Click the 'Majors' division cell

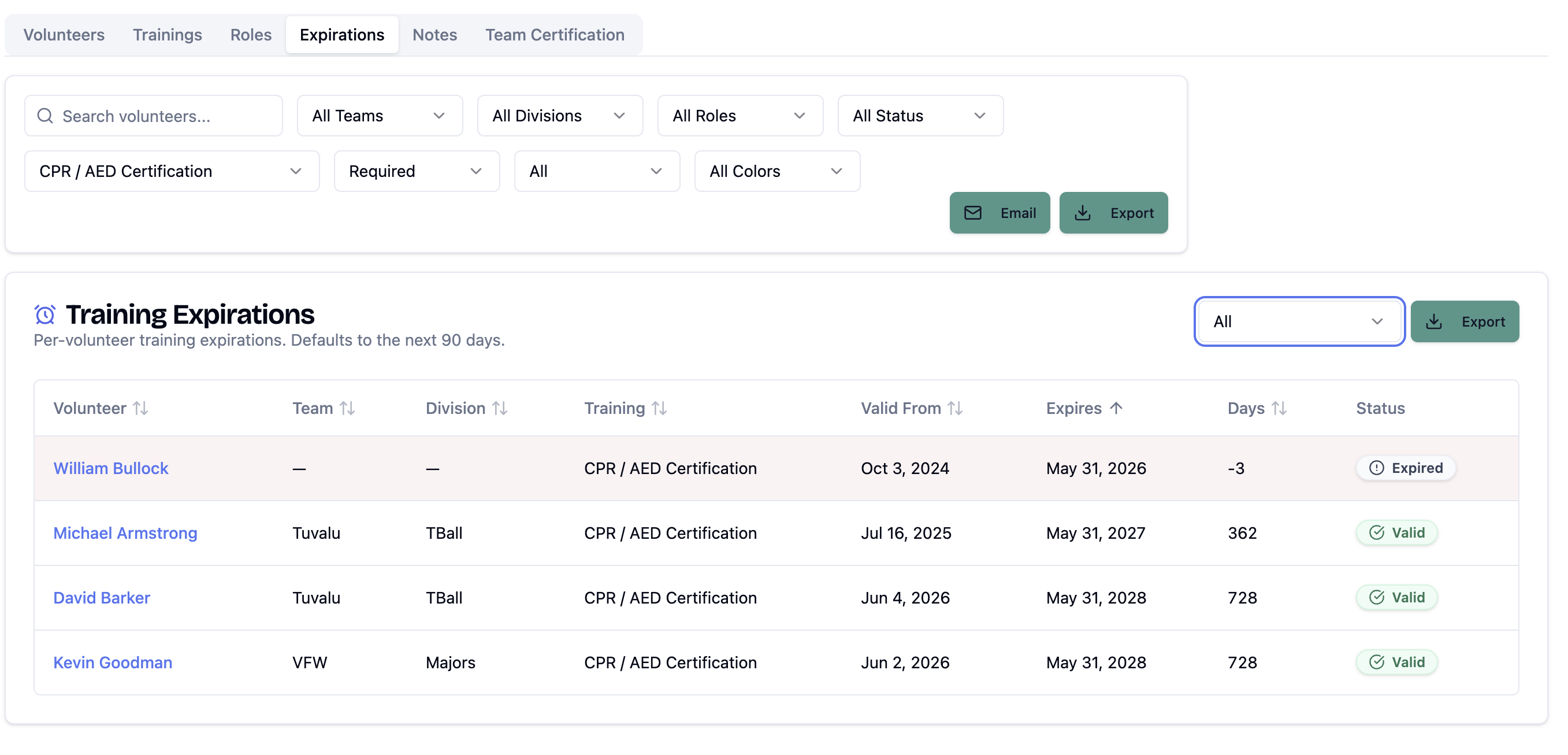451,662
